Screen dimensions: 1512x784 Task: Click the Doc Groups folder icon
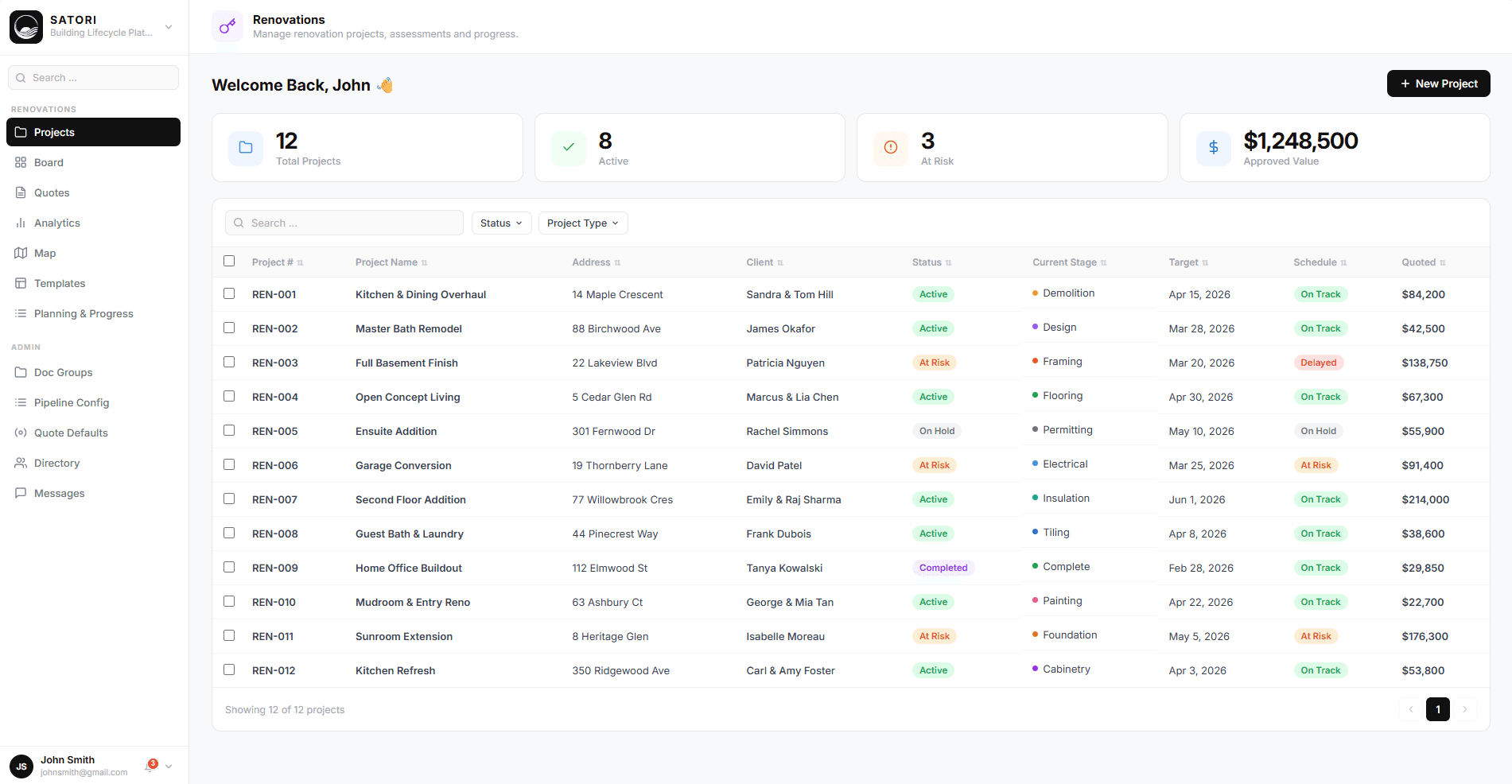tap(21, 372)
